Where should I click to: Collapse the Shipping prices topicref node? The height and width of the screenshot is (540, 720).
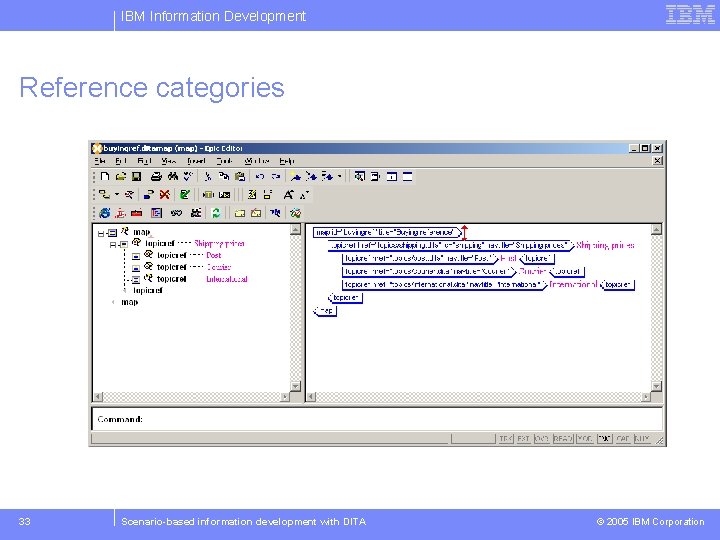pos(112,245)
